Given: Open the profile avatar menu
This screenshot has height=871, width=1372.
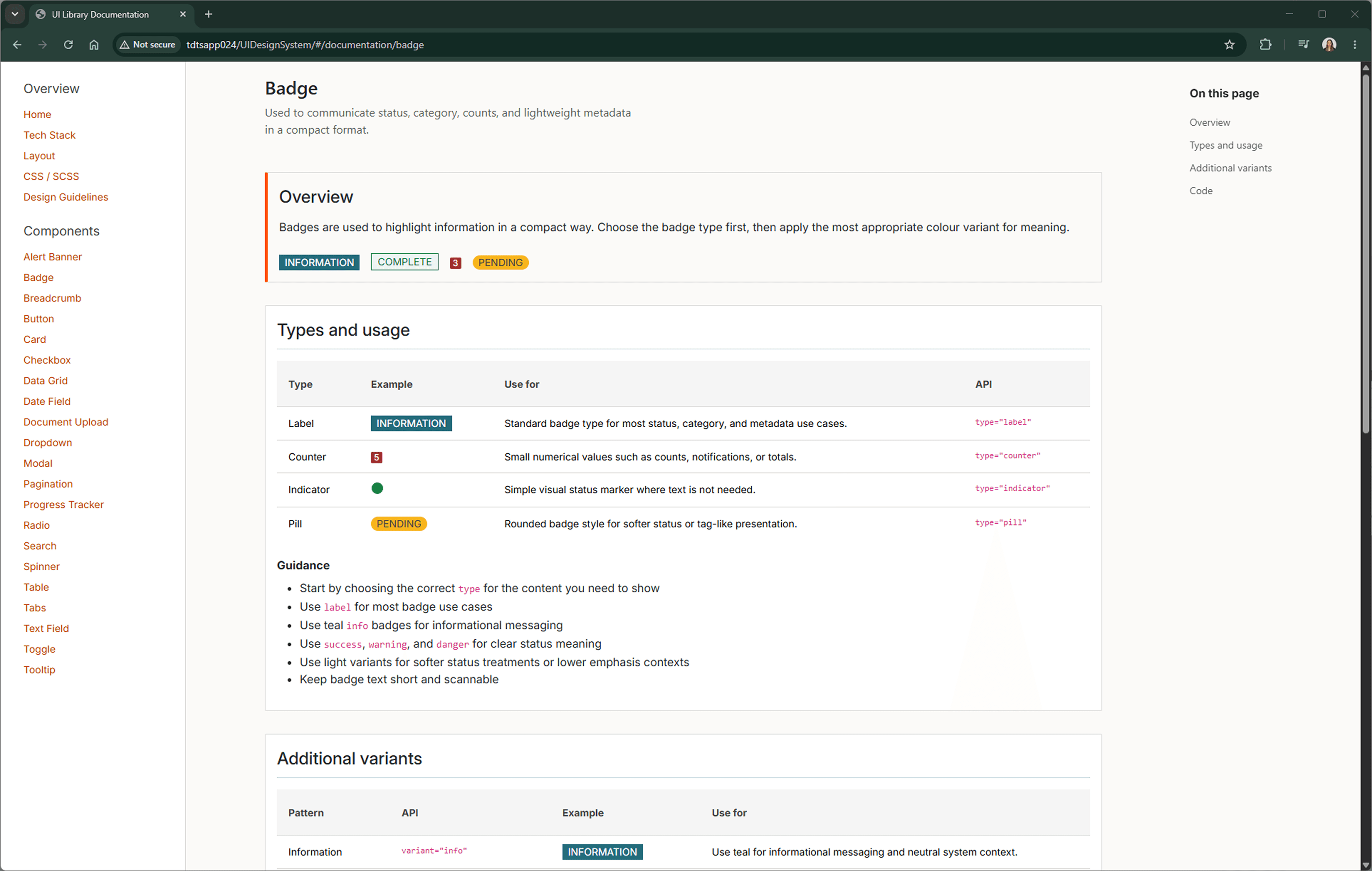Looking at the screenshot, I should pyautogui.click(x=1329, y=44).
